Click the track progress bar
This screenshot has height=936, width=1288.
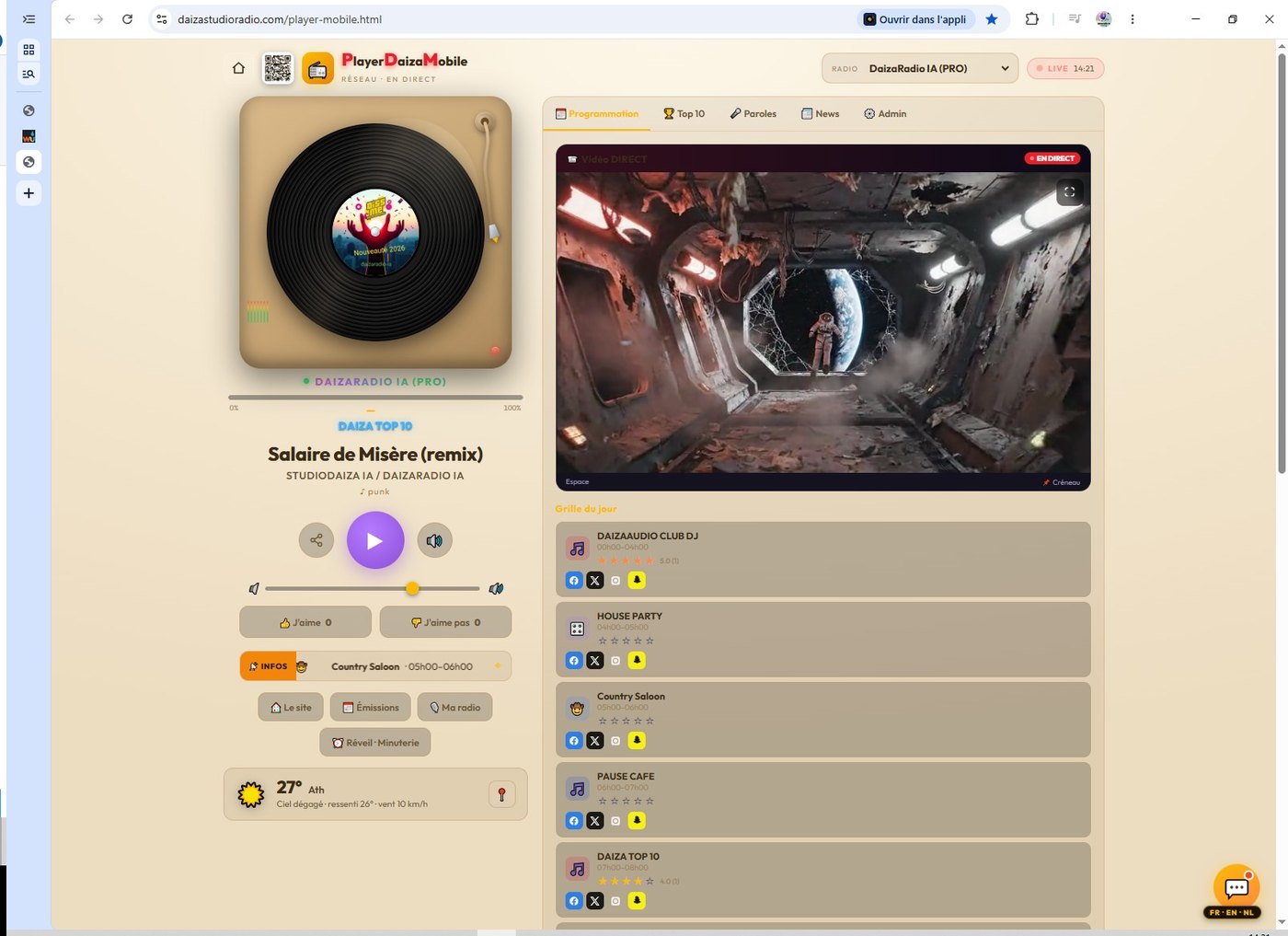tap(375, 398)
